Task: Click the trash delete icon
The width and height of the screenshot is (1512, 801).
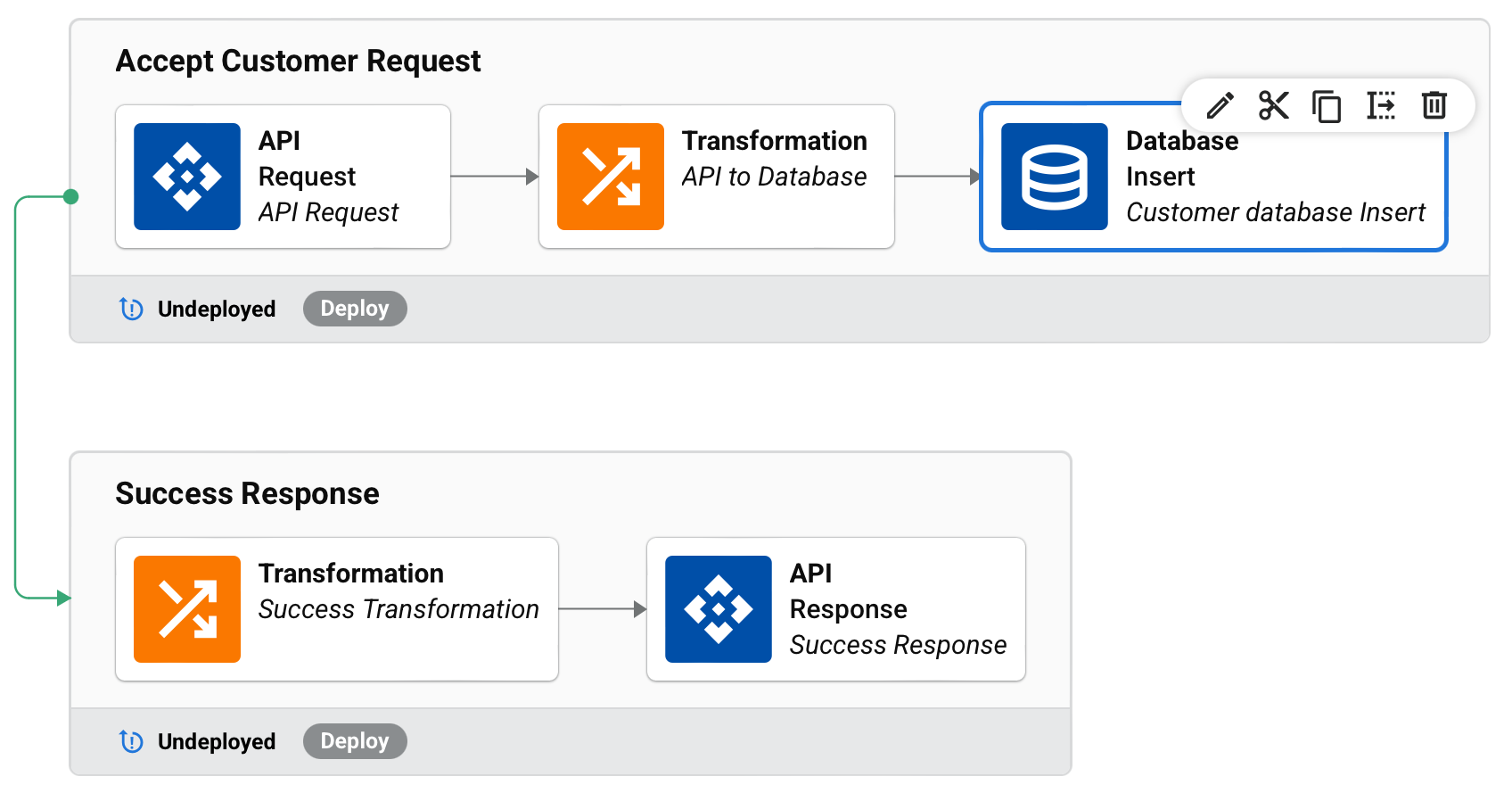Action: pyautogui.click(x=1434, y=106)
